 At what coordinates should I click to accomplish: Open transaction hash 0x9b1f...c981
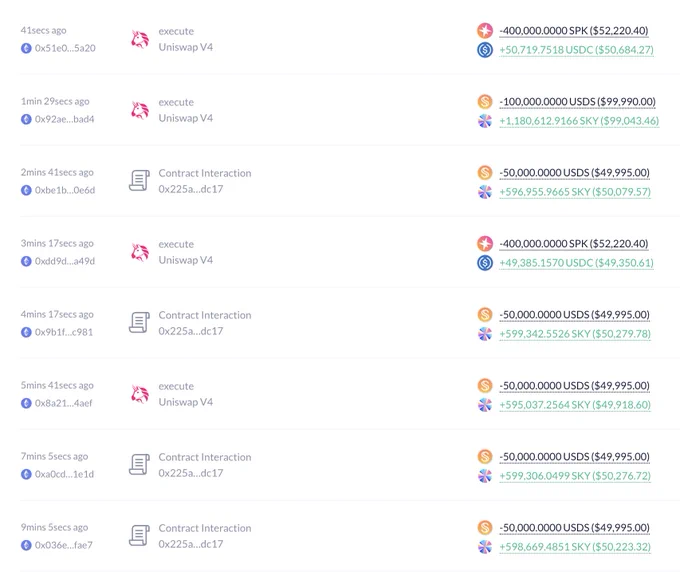click(64, 332)
